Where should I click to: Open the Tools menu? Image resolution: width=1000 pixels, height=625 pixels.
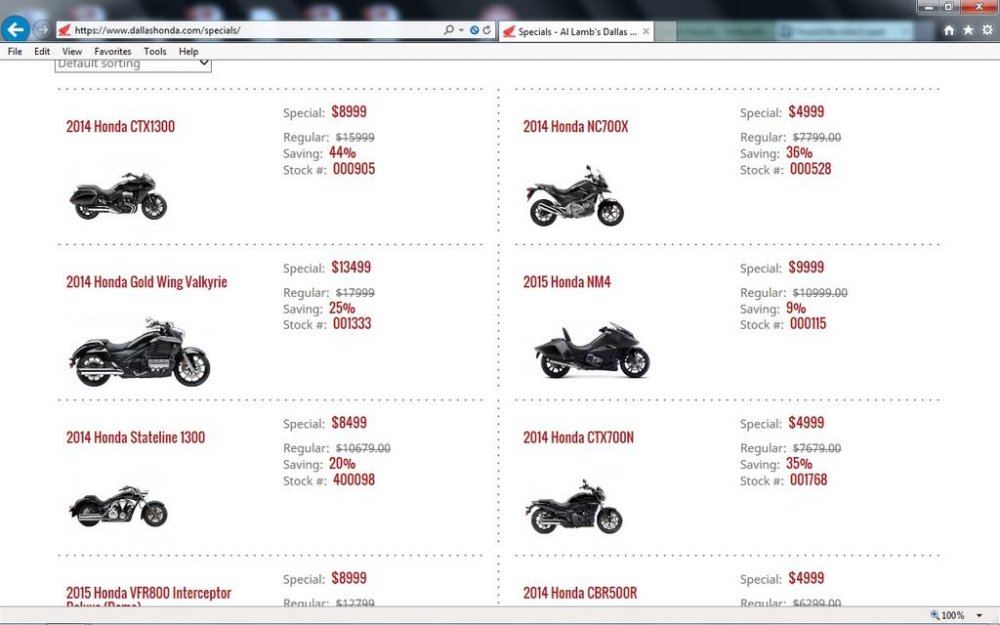155,51
